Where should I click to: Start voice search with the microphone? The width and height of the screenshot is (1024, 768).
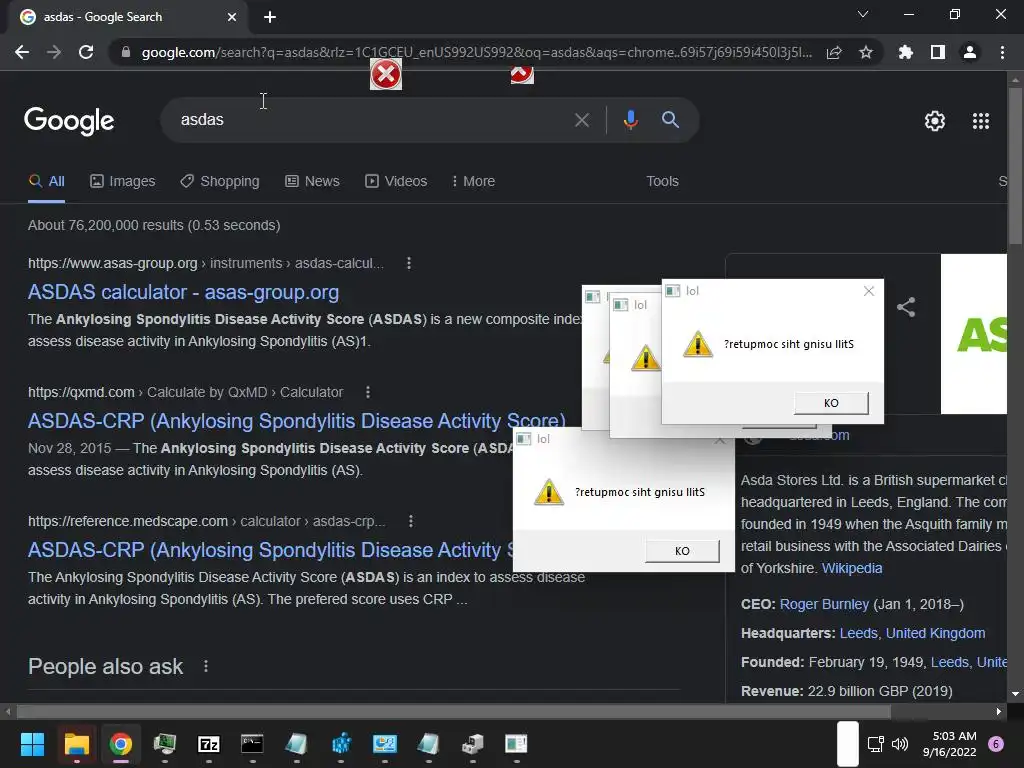(x=631, y=120)
